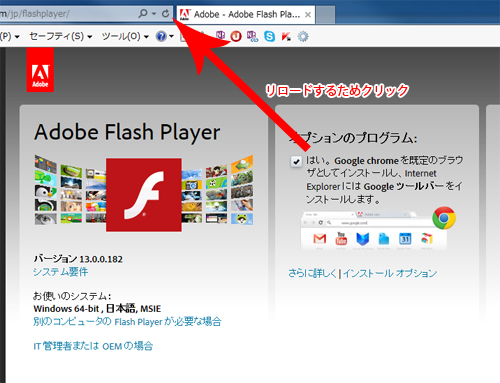
Task: Open a new blank tab
Action: [325, 15]
